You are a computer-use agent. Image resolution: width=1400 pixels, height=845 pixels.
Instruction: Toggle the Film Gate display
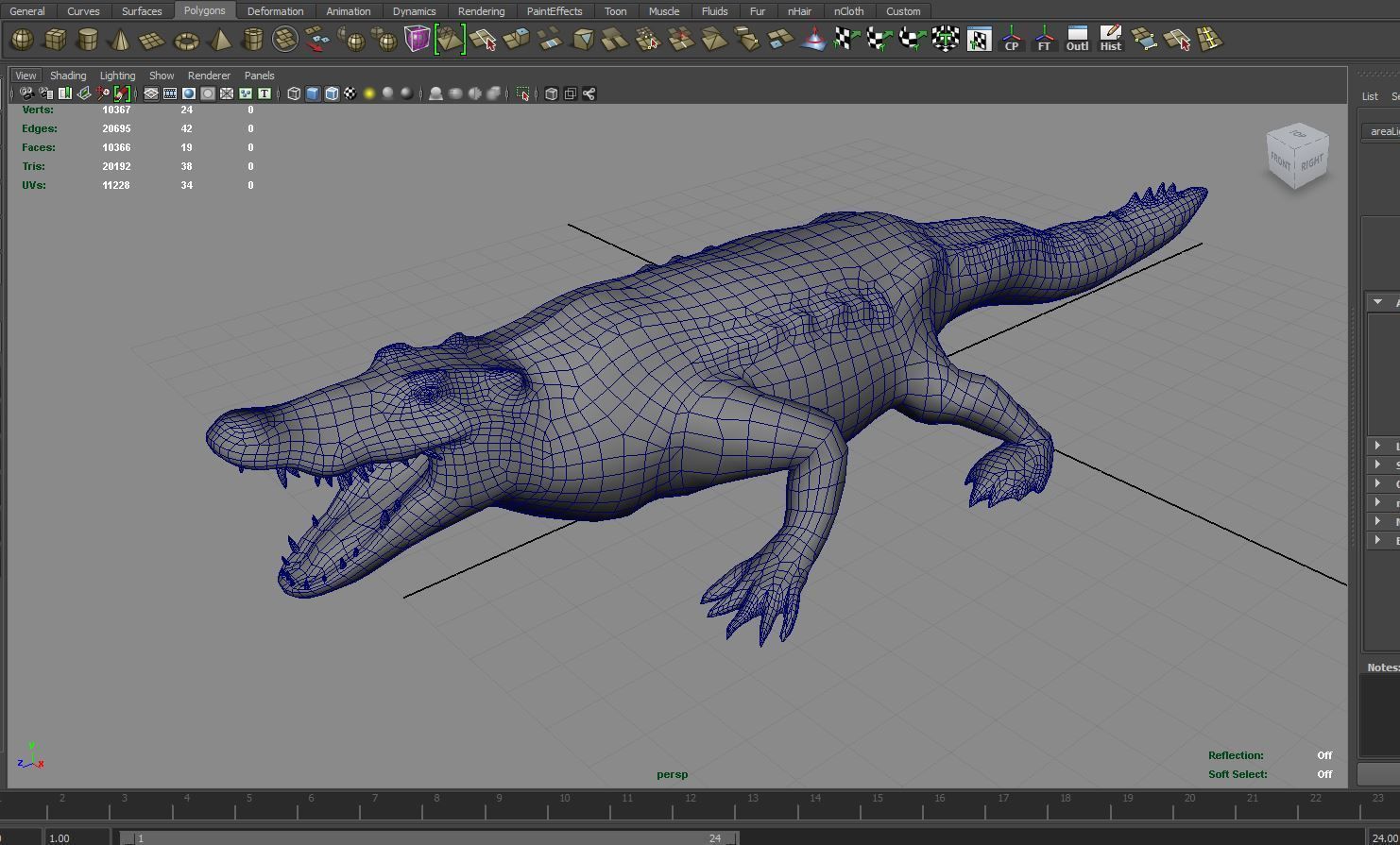(169, 93)
